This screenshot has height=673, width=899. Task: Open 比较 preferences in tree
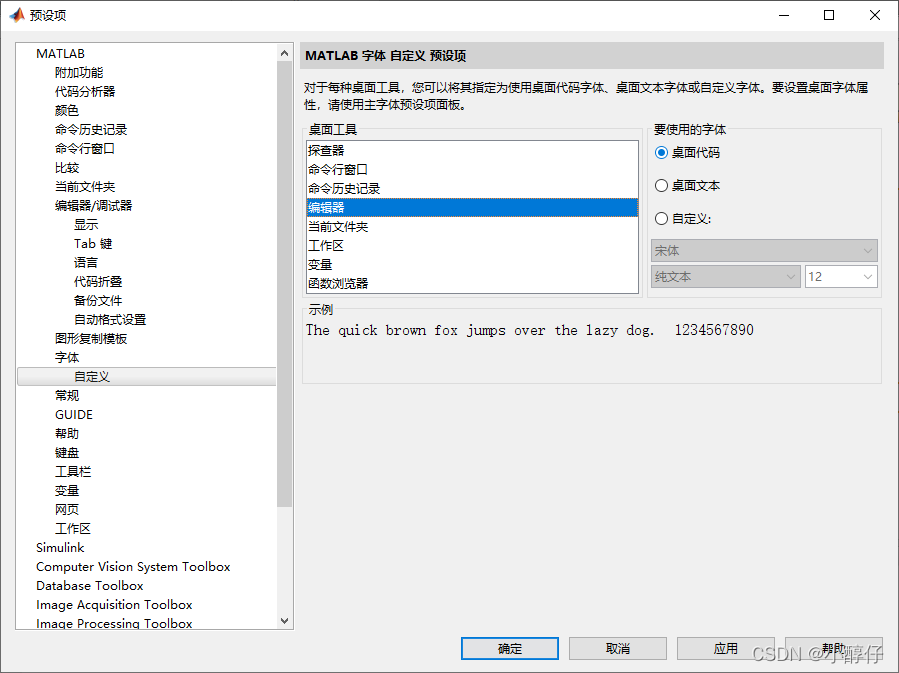(x=67, y=167)
